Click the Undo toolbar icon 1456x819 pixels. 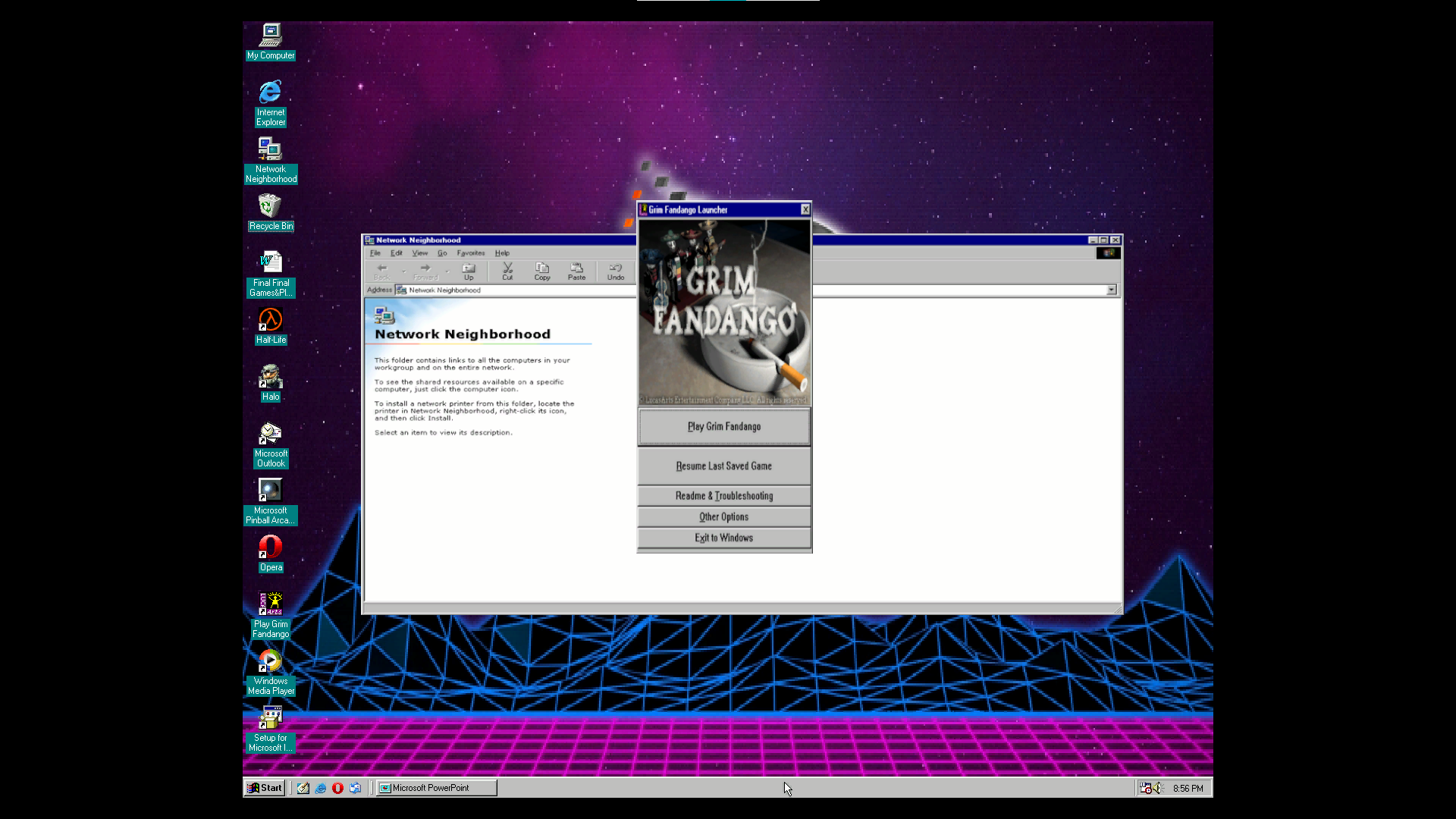point(616,271)
